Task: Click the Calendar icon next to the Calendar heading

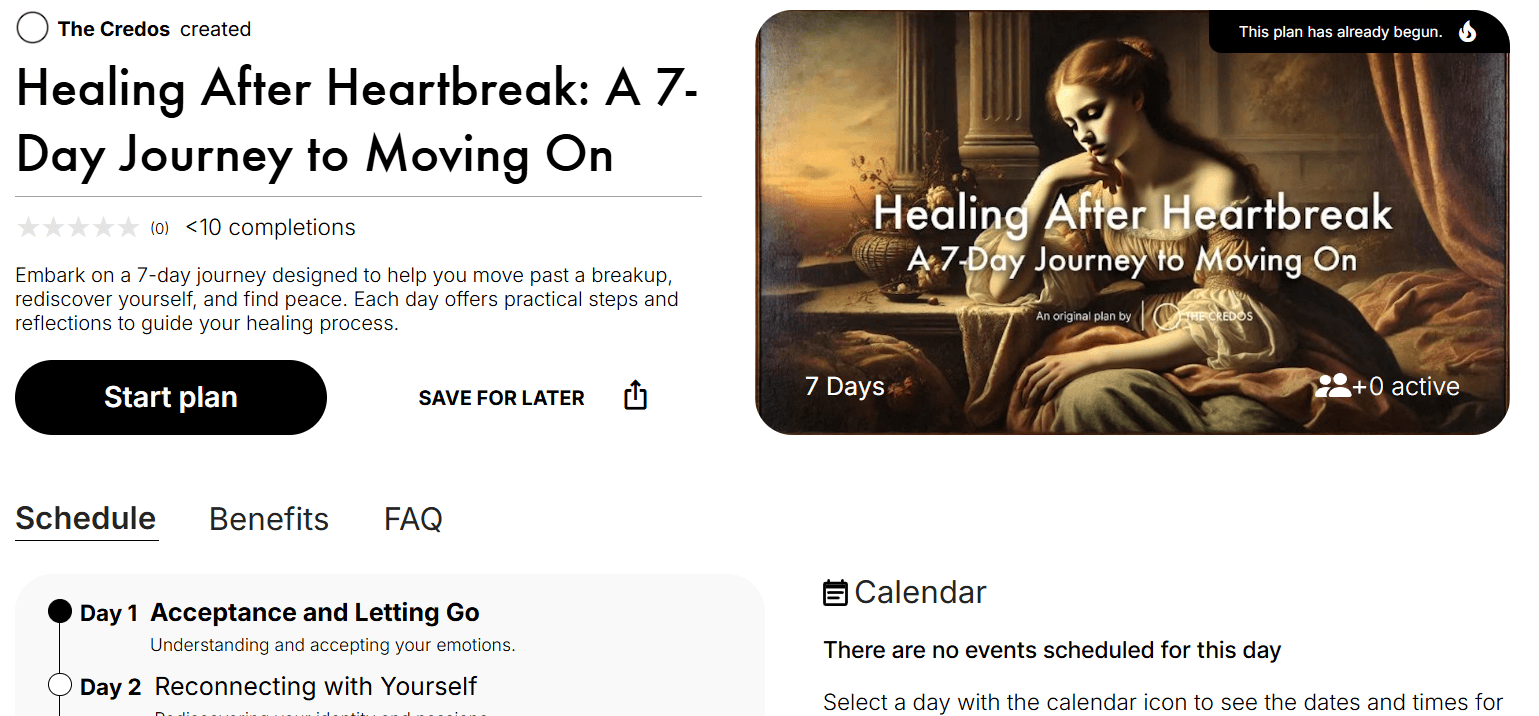Action: click(x=835, y=593)
